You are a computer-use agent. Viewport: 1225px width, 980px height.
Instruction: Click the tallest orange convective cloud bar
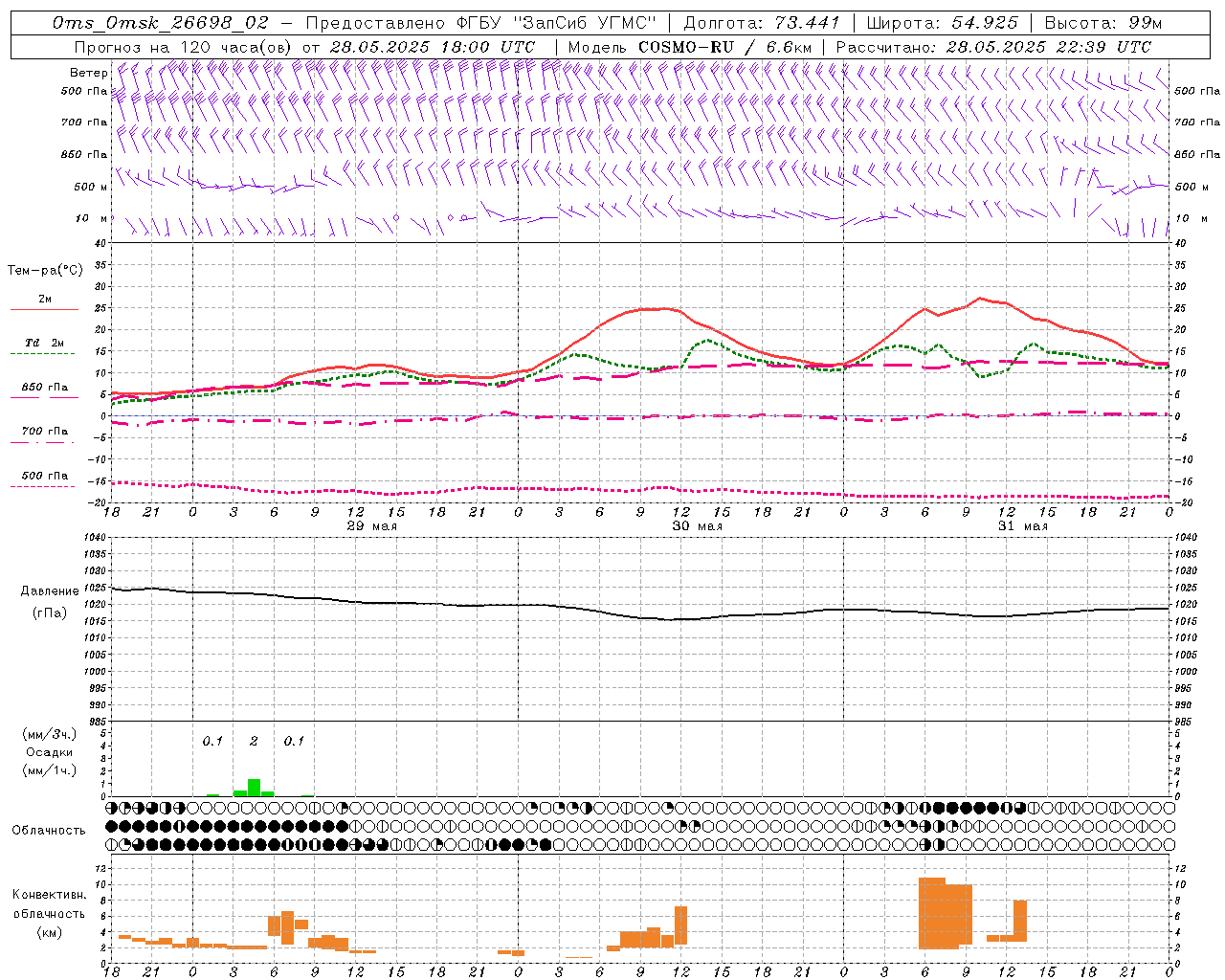pos(932,913)
